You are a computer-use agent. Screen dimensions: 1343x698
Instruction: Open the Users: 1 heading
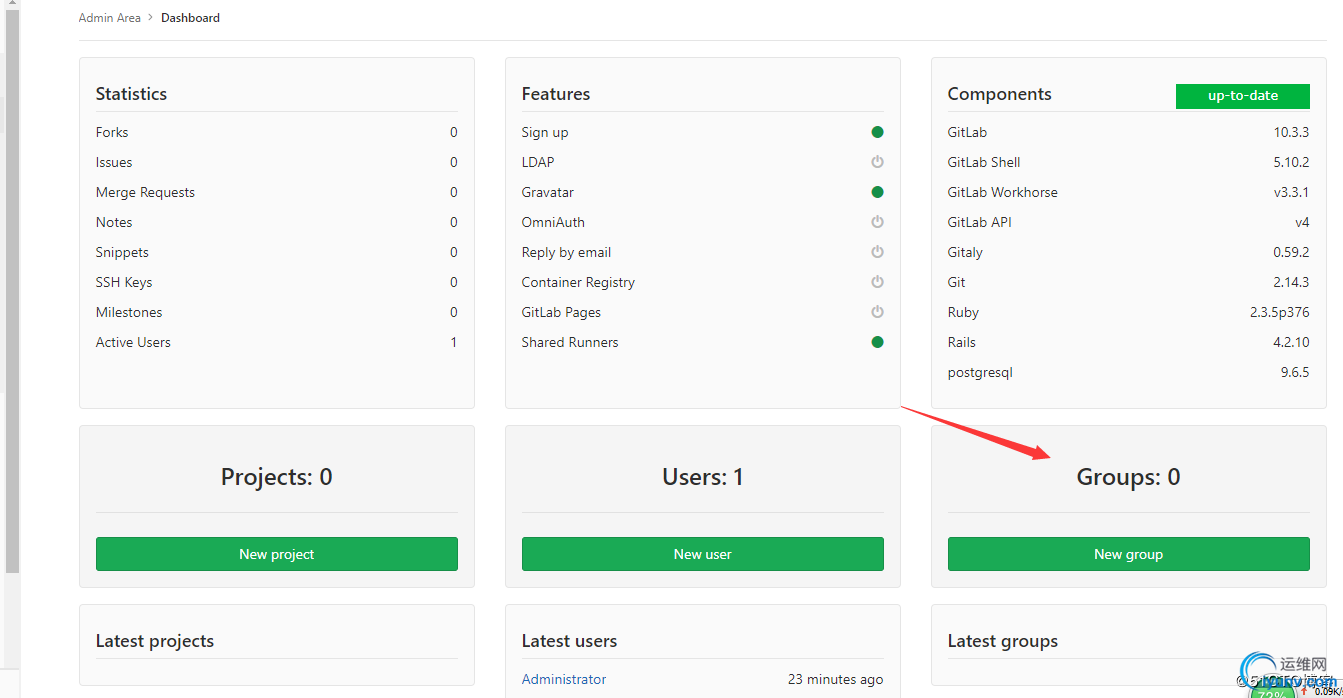(x=703, y=477)
